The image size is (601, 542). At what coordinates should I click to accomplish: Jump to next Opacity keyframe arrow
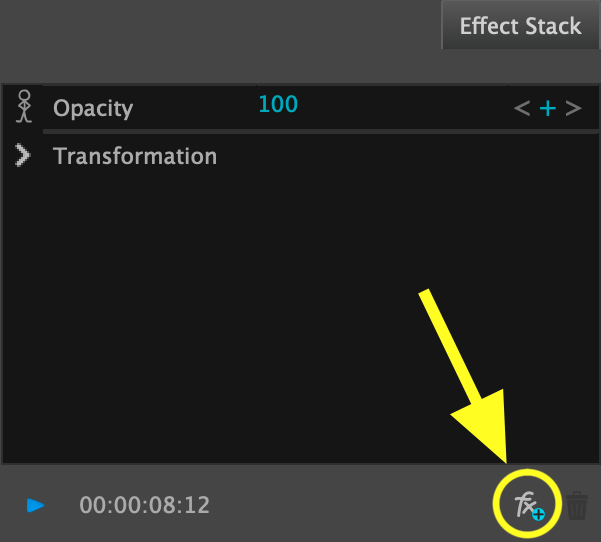(573, 108)
